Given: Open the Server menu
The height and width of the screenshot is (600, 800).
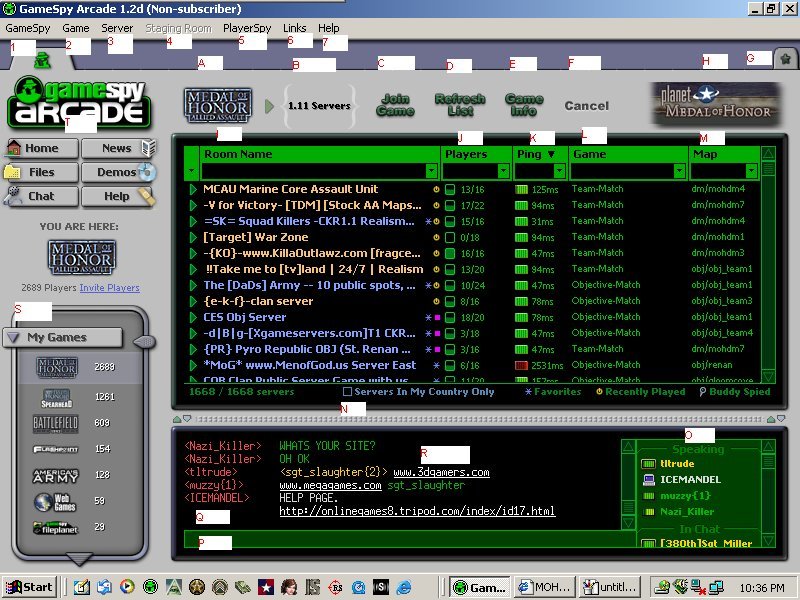Looking at the screenshot, I should tap(117, 29).
